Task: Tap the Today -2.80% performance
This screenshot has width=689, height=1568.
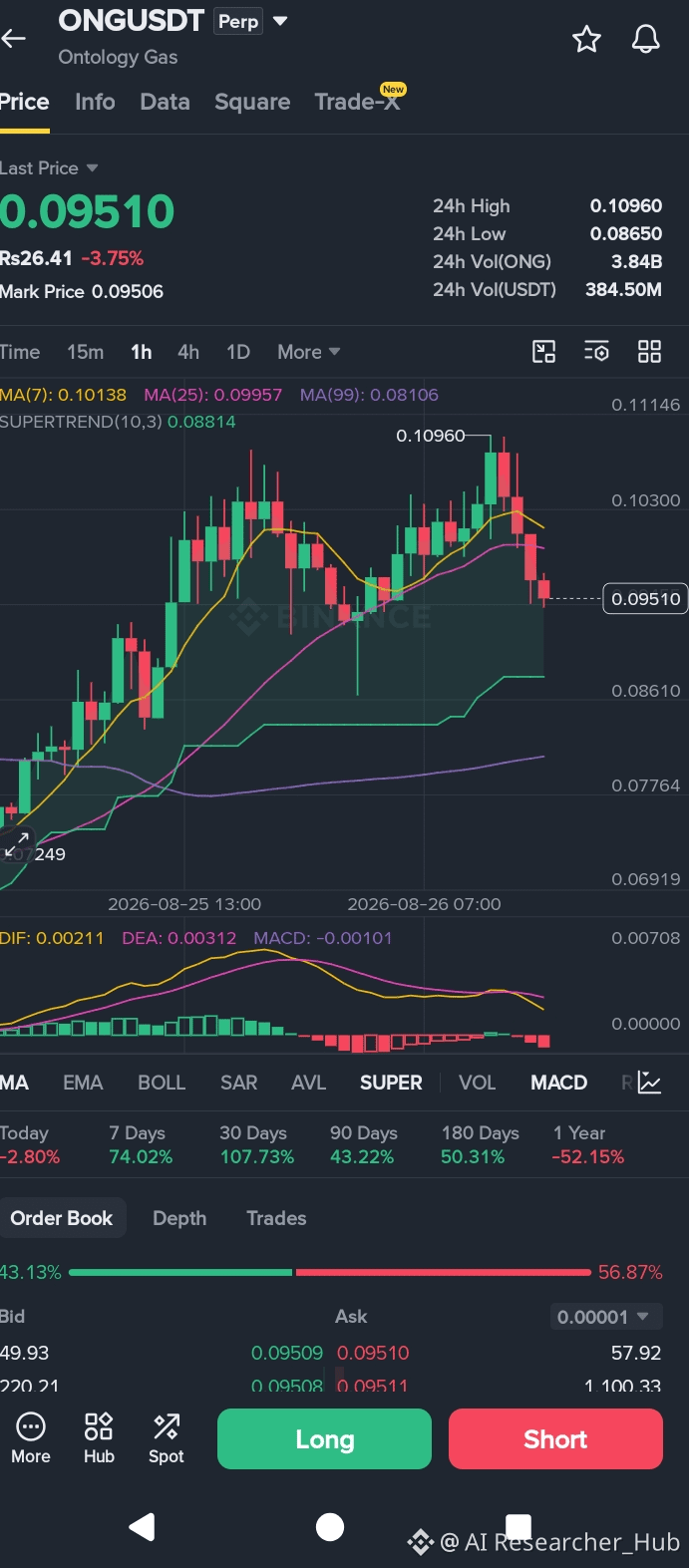Action: [30, 1145]
